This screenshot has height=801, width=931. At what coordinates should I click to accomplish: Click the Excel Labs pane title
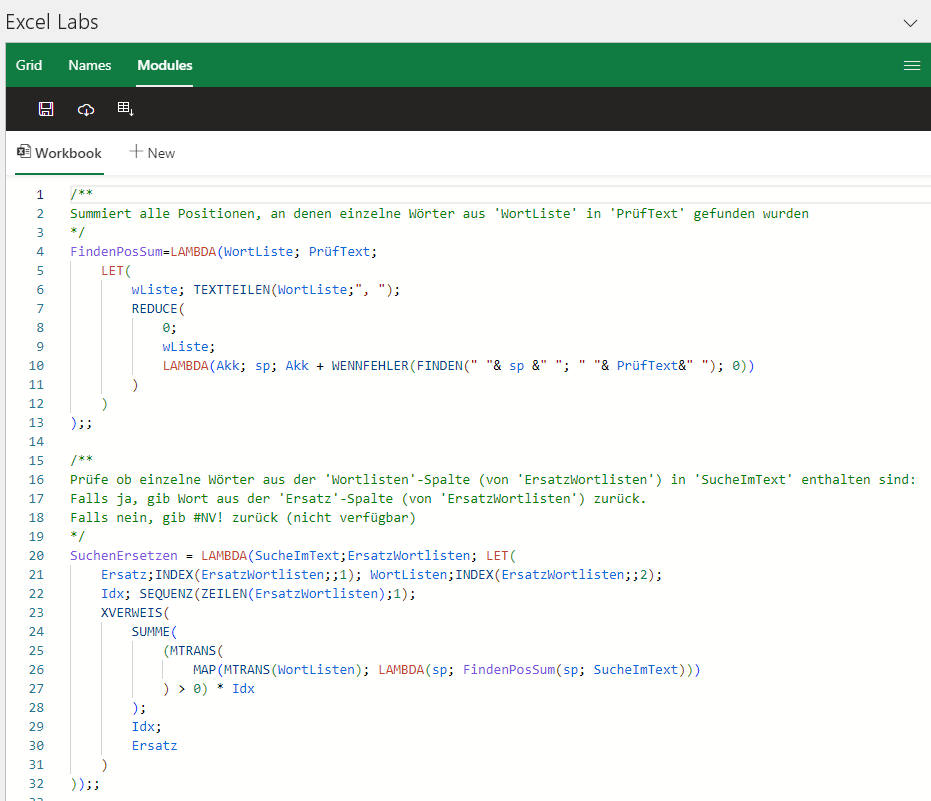click(52, 22)
